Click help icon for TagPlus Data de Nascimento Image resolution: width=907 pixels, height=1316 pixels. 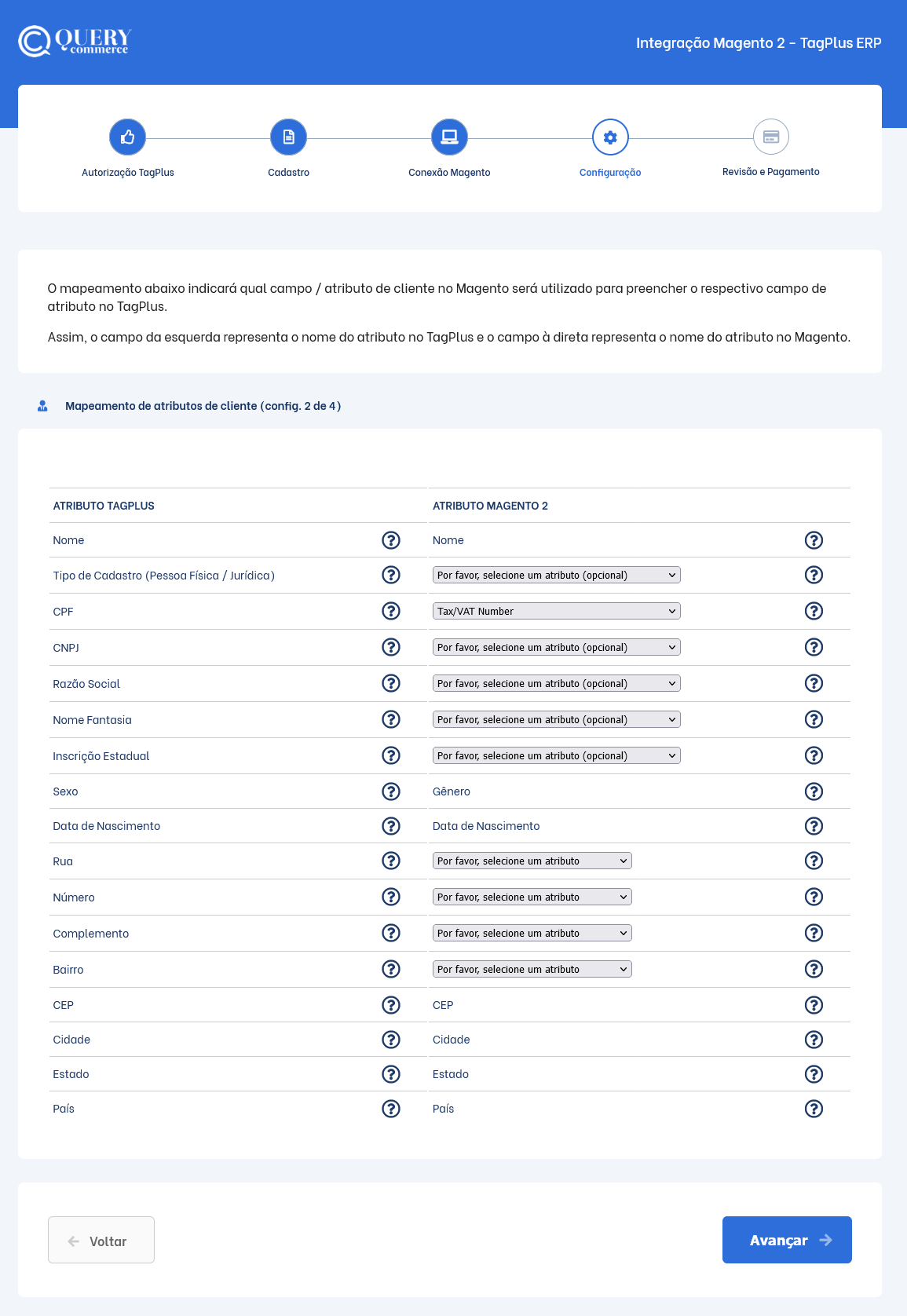(x=391, y=826)
